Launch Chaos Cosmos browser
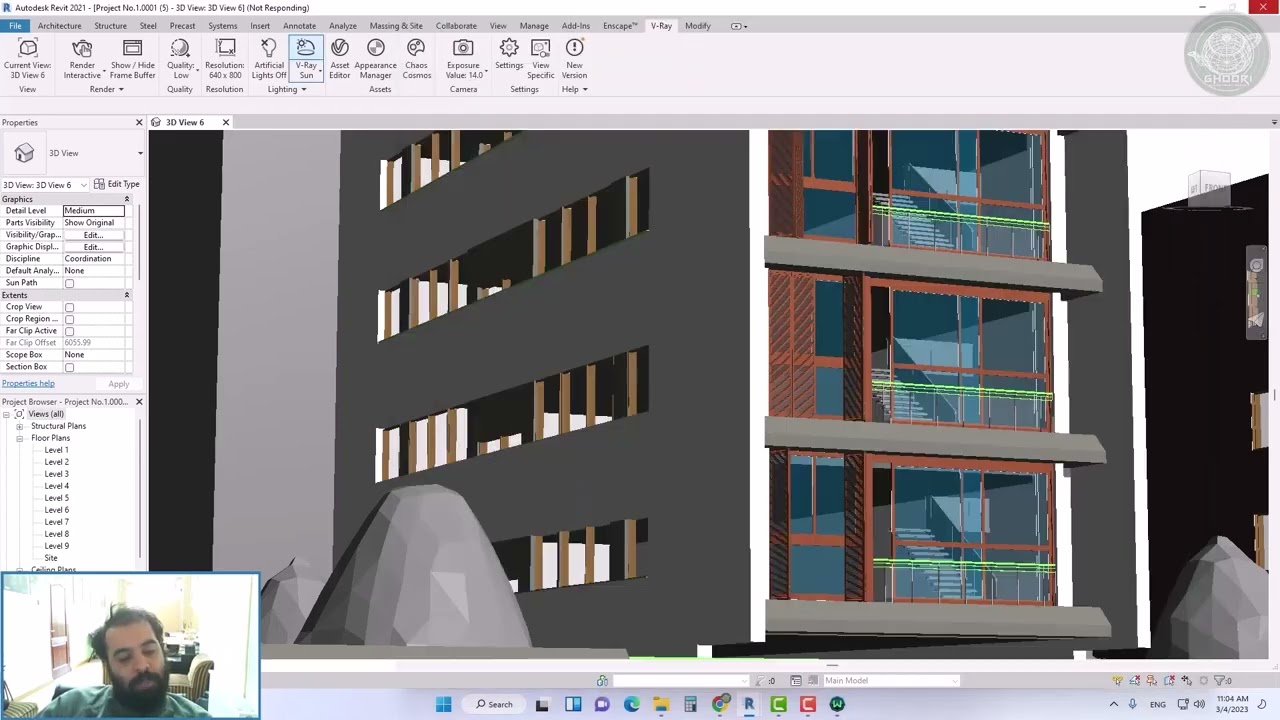The width and height of the screenshot is (1280, 720). click(x=416, y=59)
